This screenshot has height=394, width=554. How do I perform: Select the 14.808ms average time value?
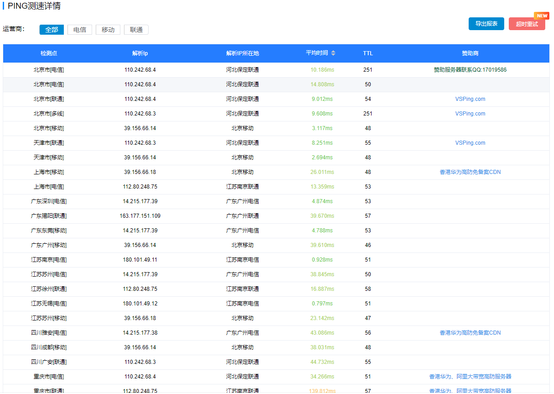322,84
